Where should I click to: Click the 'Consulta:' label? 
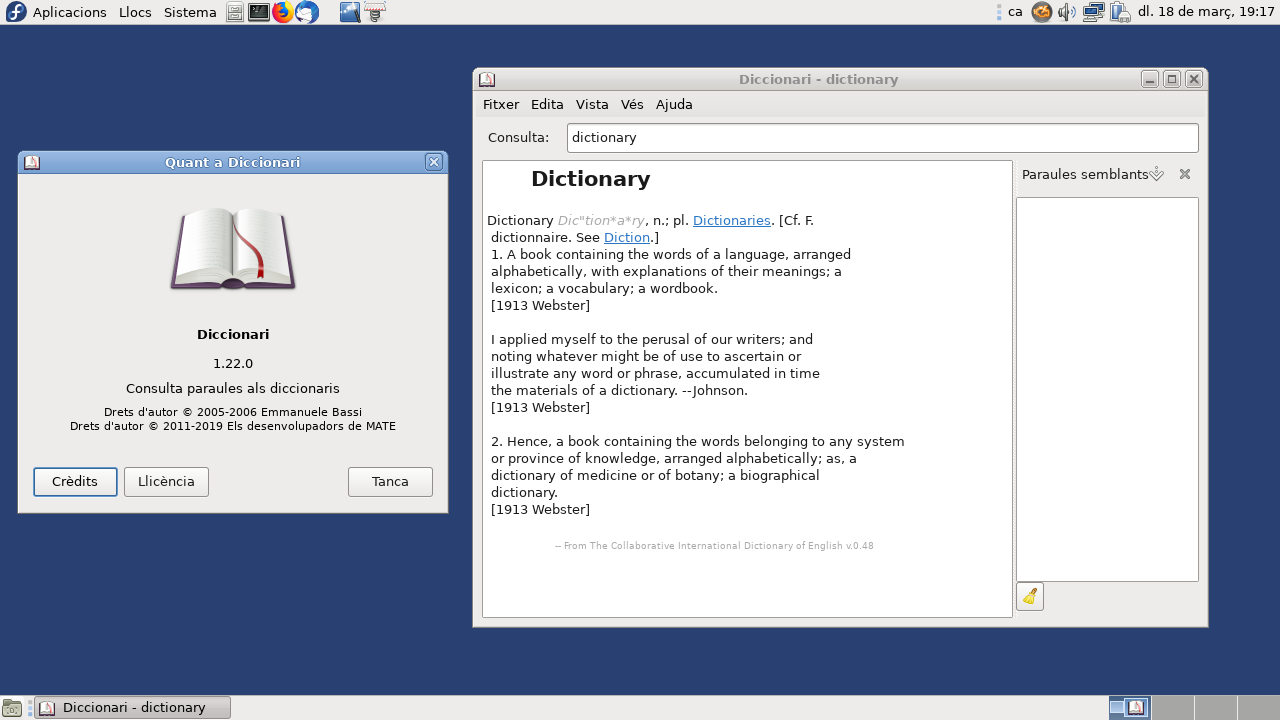(x=518, y=137)
